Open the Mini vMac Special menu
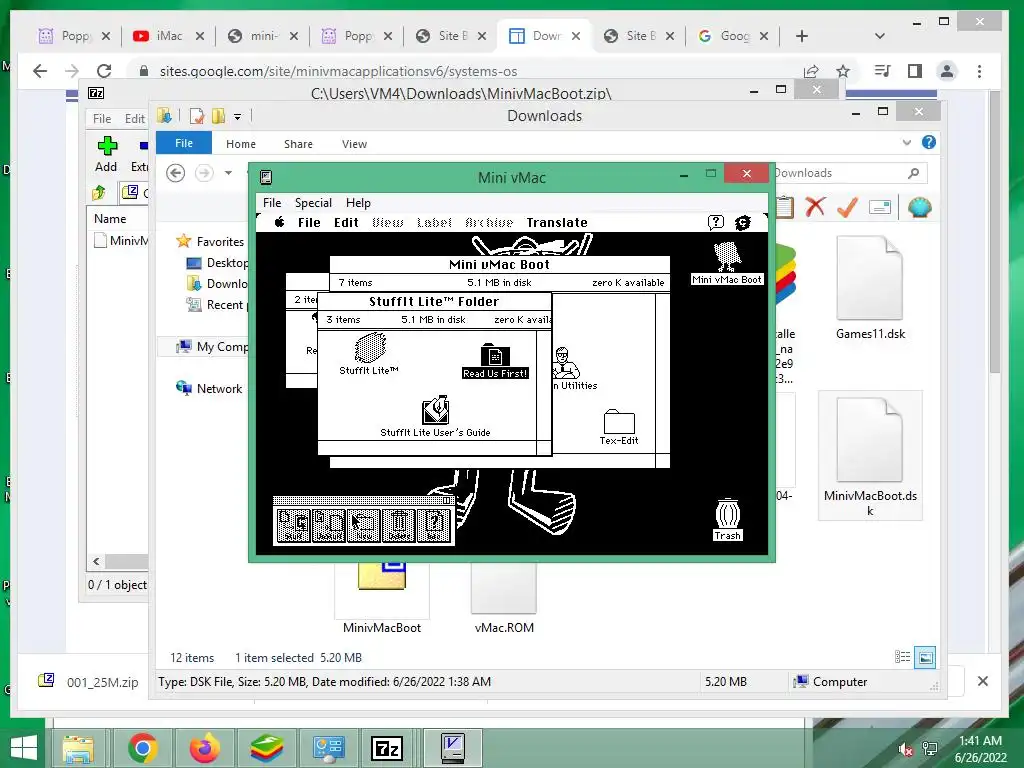 click(313, 202)
